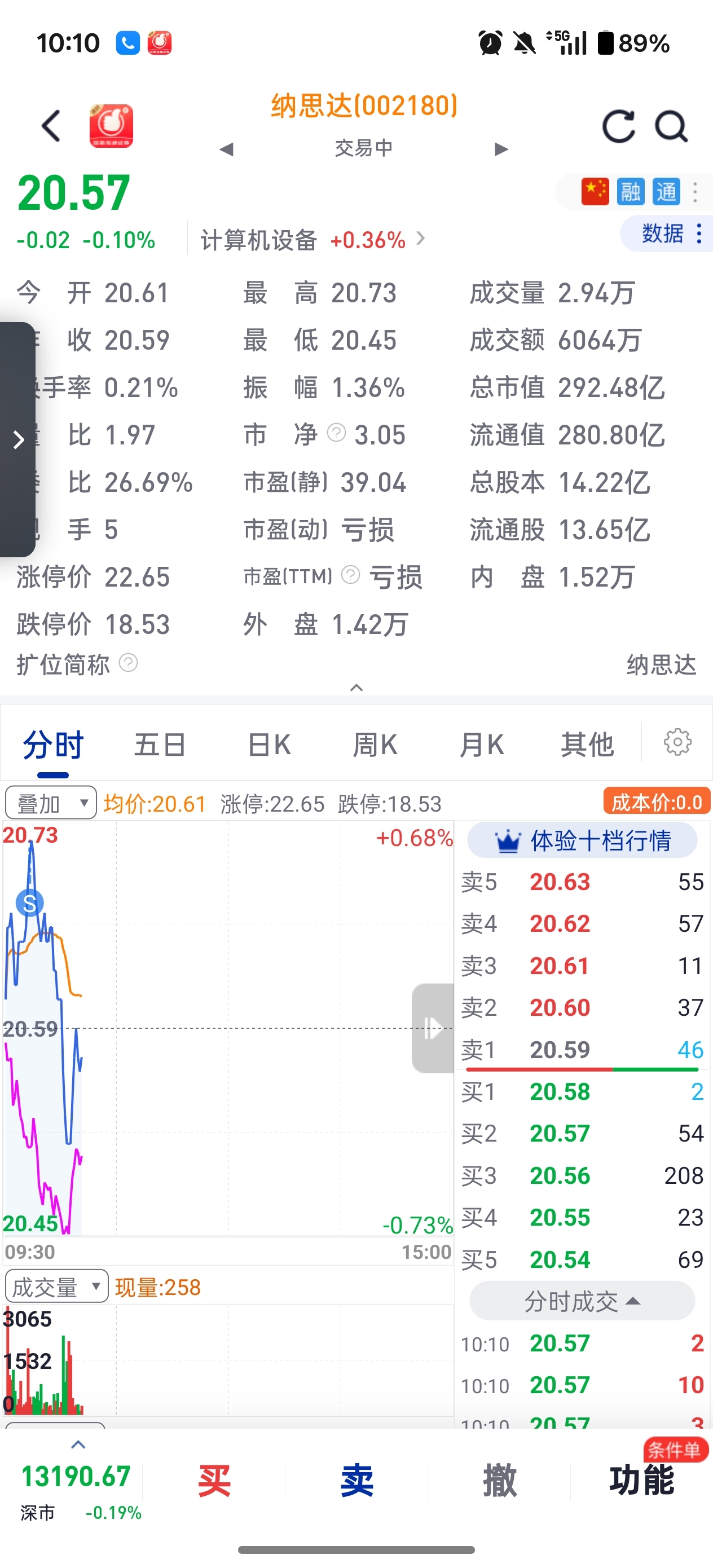Open the 叠加 overlay dropdown

pyautogui.click(x=51, y=803)
